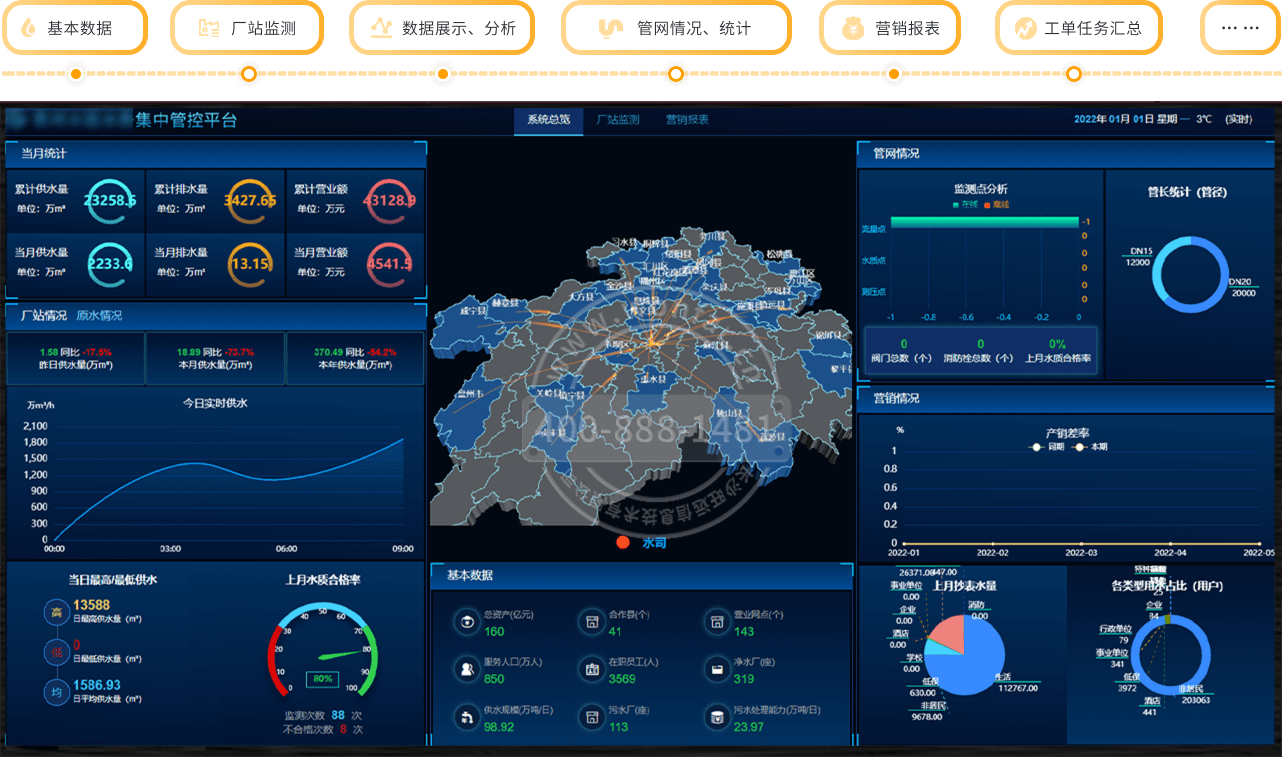Click the more (……) button at top
Screen dimensions: 1282x757
click(1238, 28)
